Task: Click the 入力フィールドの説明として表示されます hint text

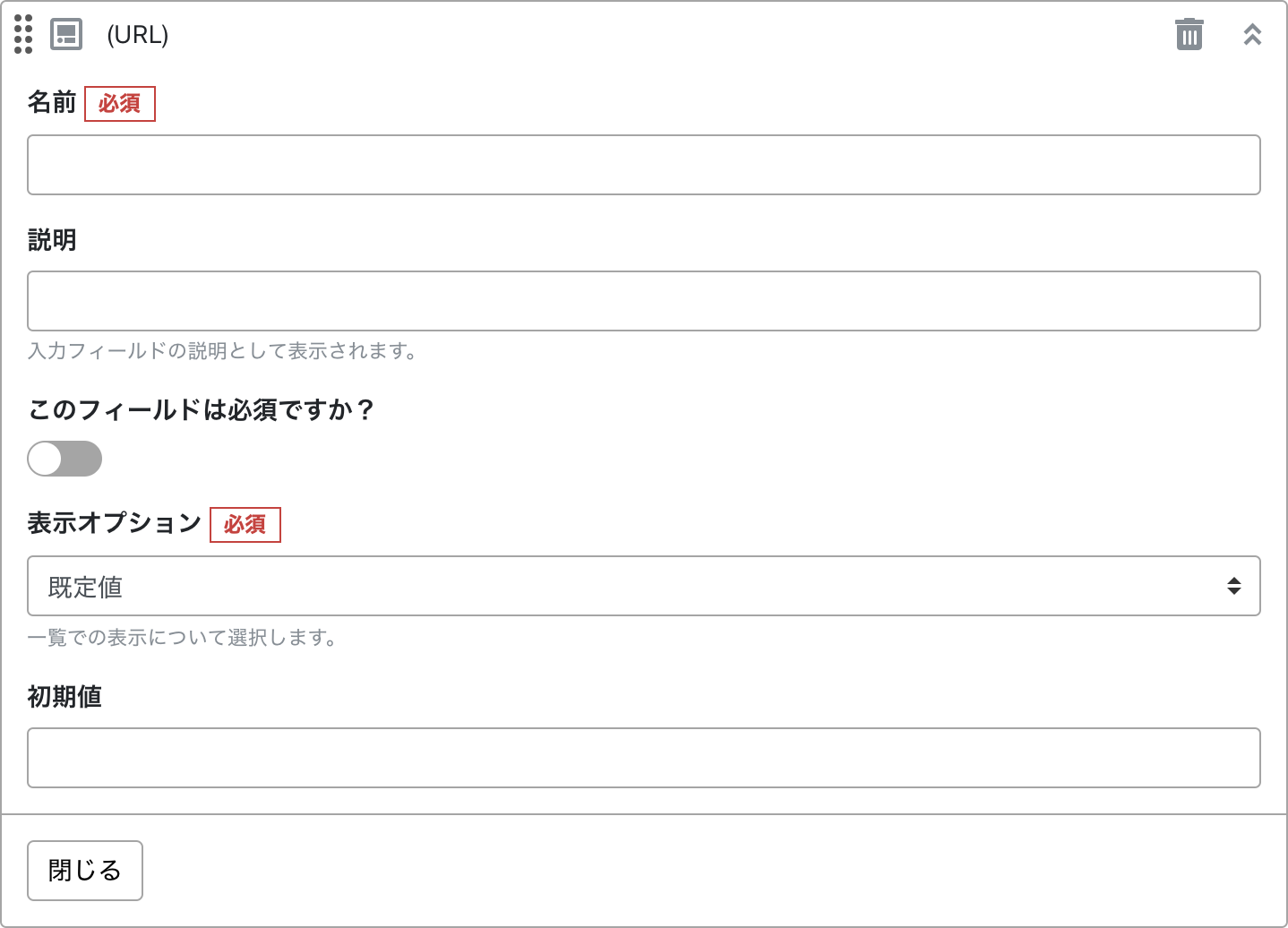Action: point(222,351)
